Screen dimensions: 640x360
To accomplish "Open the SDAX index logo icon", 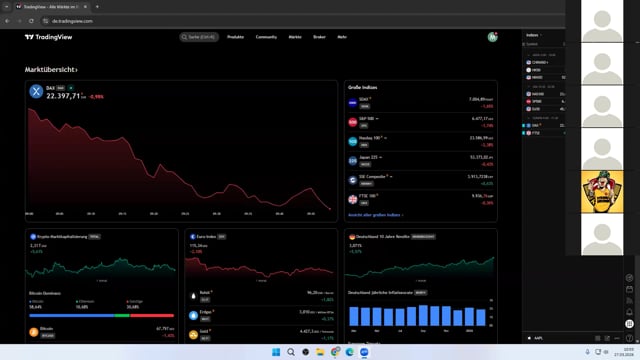I will pyautogui.click(x=353, y=103).
